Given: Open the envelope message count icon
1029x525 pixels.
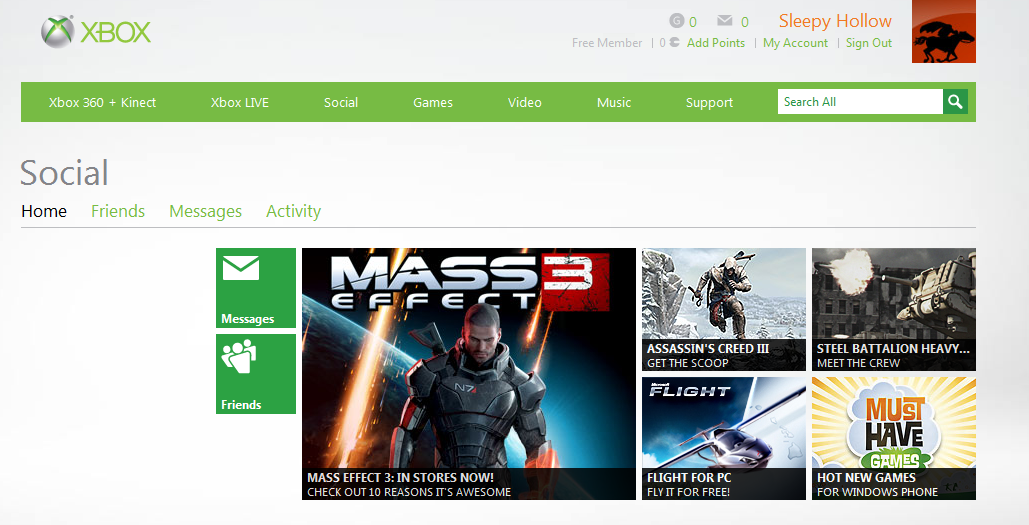Looking at the screenshot, I should coord(724,20).
